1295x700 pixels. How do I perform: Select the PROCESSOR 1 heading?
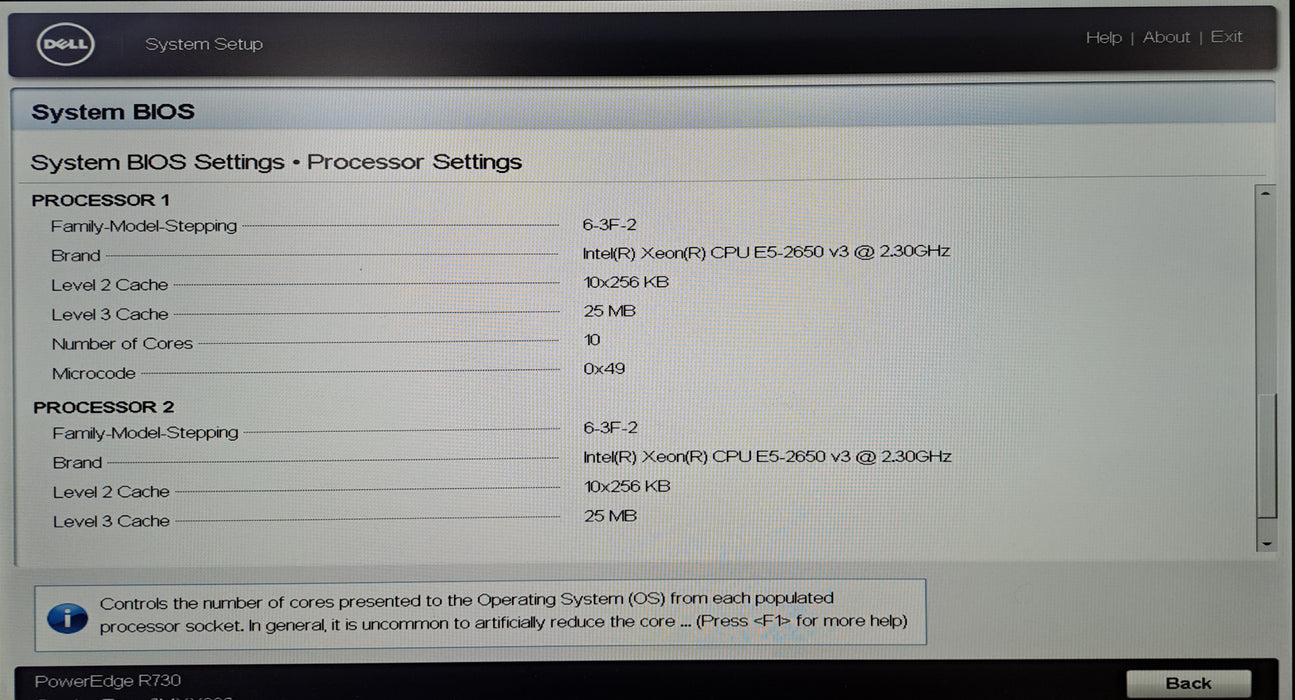[101, 200]
